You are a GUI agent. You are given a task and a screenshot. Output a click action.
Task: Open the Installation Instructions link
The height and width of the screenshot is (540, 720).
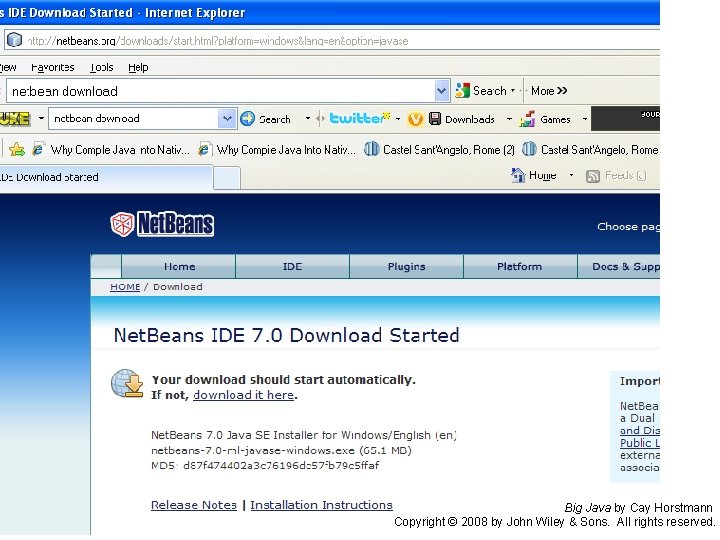[321, 505]
